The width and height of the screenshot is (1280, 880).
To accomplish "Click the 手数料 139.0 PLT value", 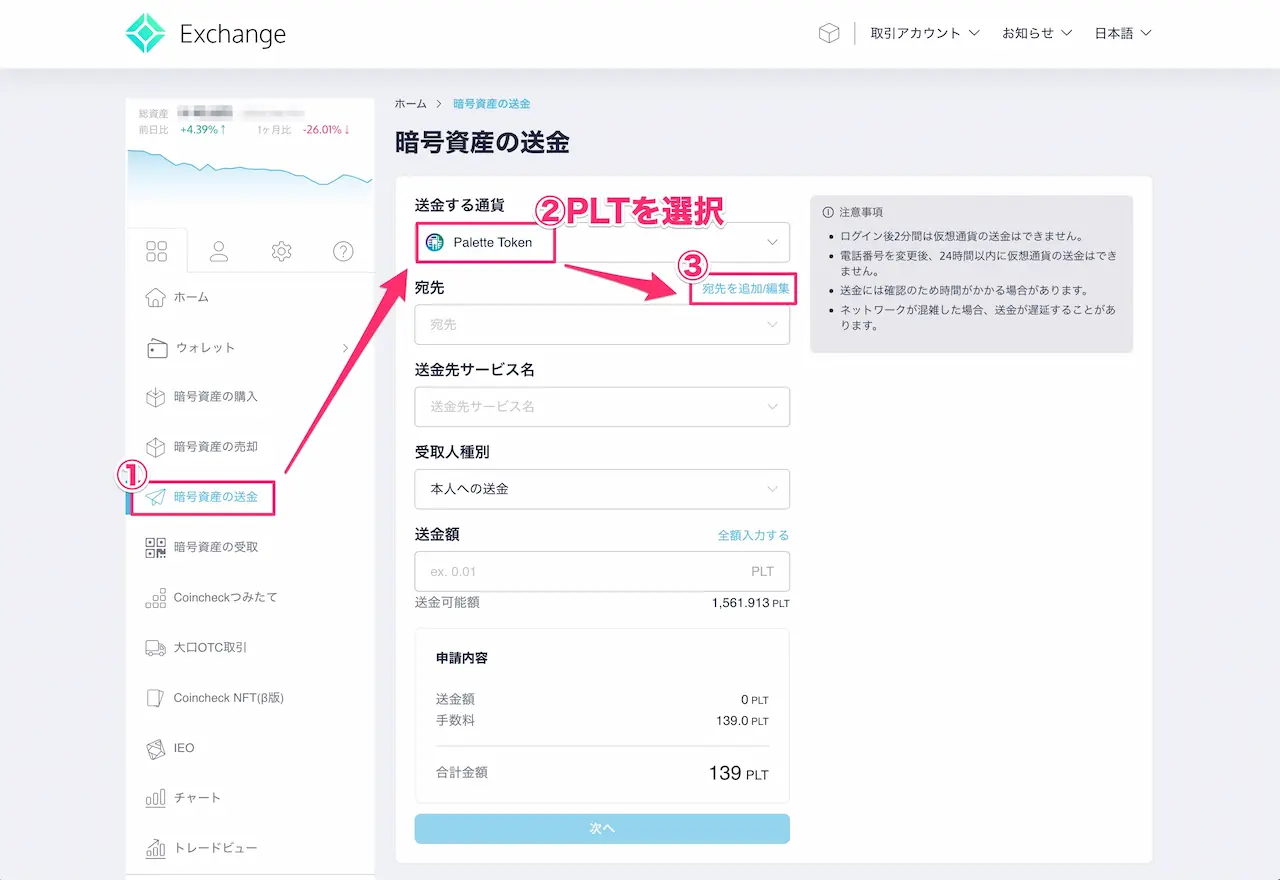I will (742, 720).
